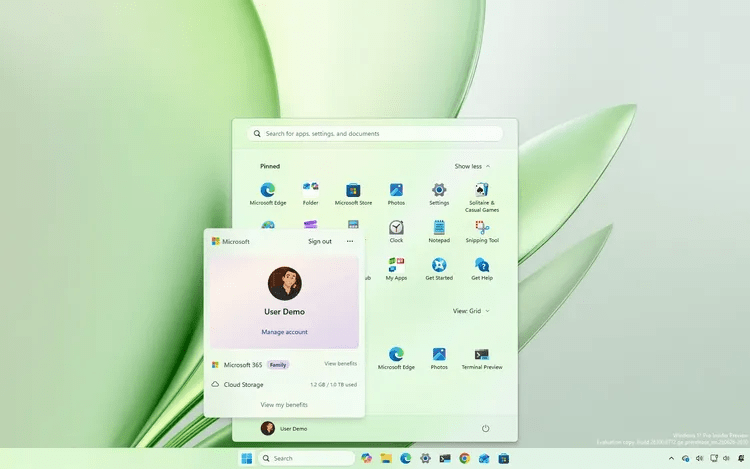Viewport: 750px width, 469px height.
Task: Select the Cloud Storage row
Action: click(285, 384)
